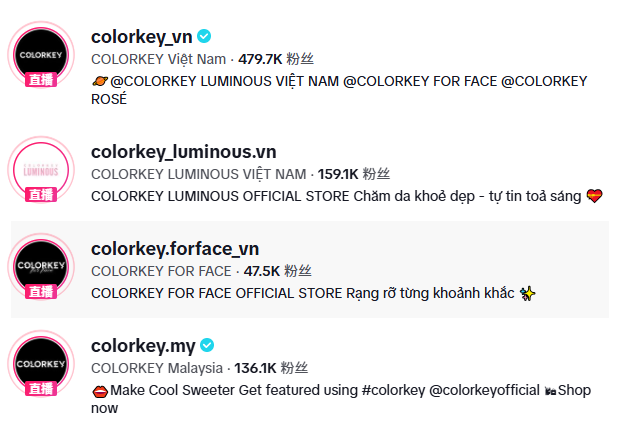Screen dimensions: 623x440
Task: Open the colorkey.forface_vn username link
Action: point(174,249)
